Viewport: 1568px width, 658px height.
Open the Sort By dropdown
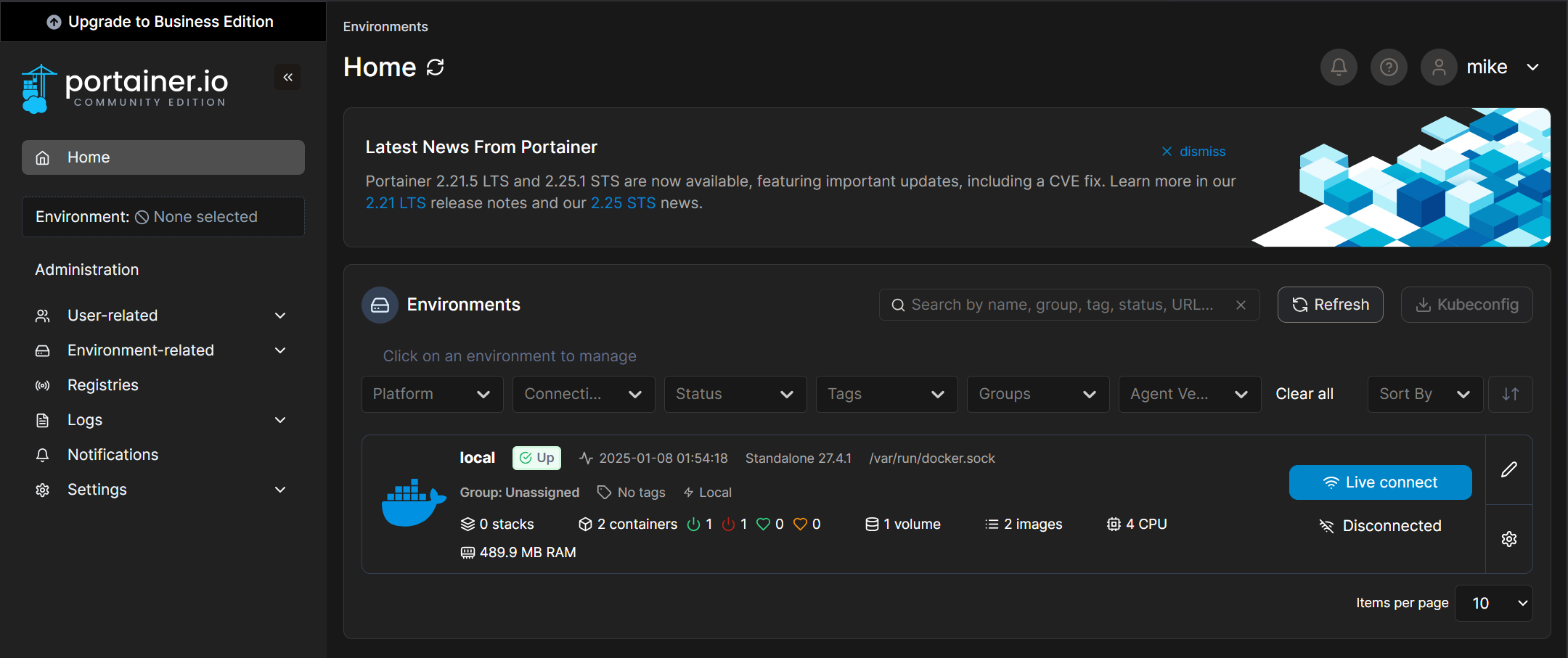1426,394
